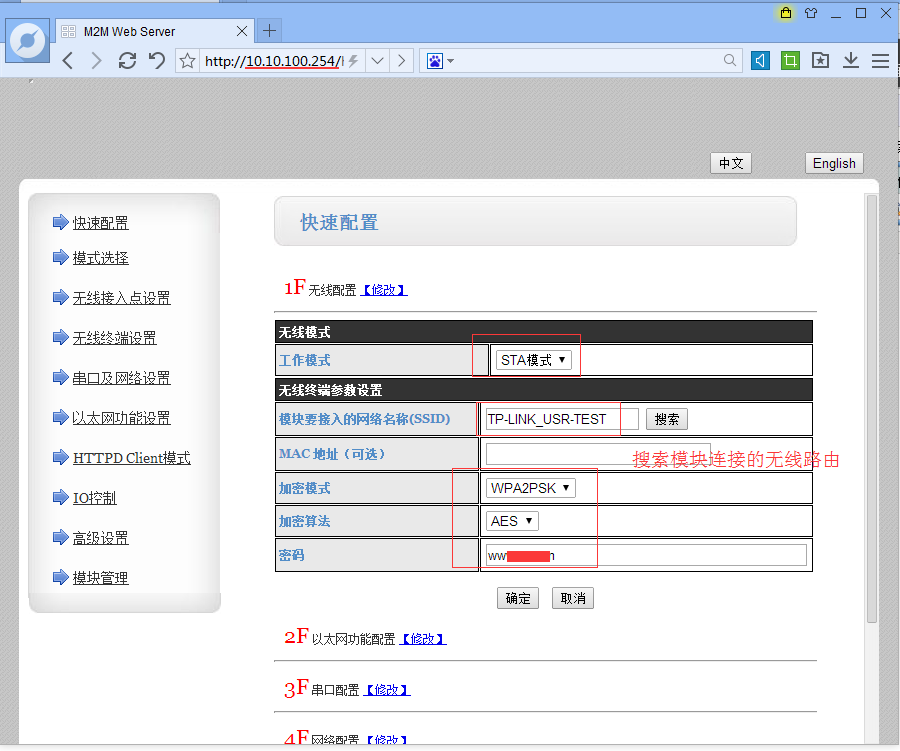Click the green screenshot crop icon

(x=790, y=61)
